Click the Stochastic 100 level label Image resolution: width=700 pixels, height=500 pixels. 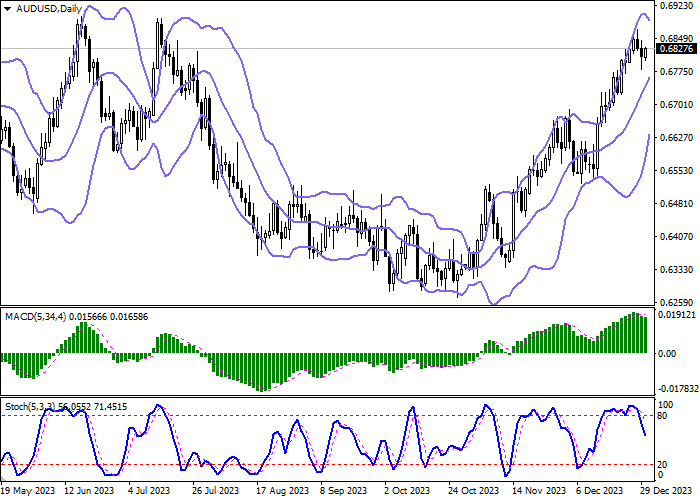(x=666, y=404)
